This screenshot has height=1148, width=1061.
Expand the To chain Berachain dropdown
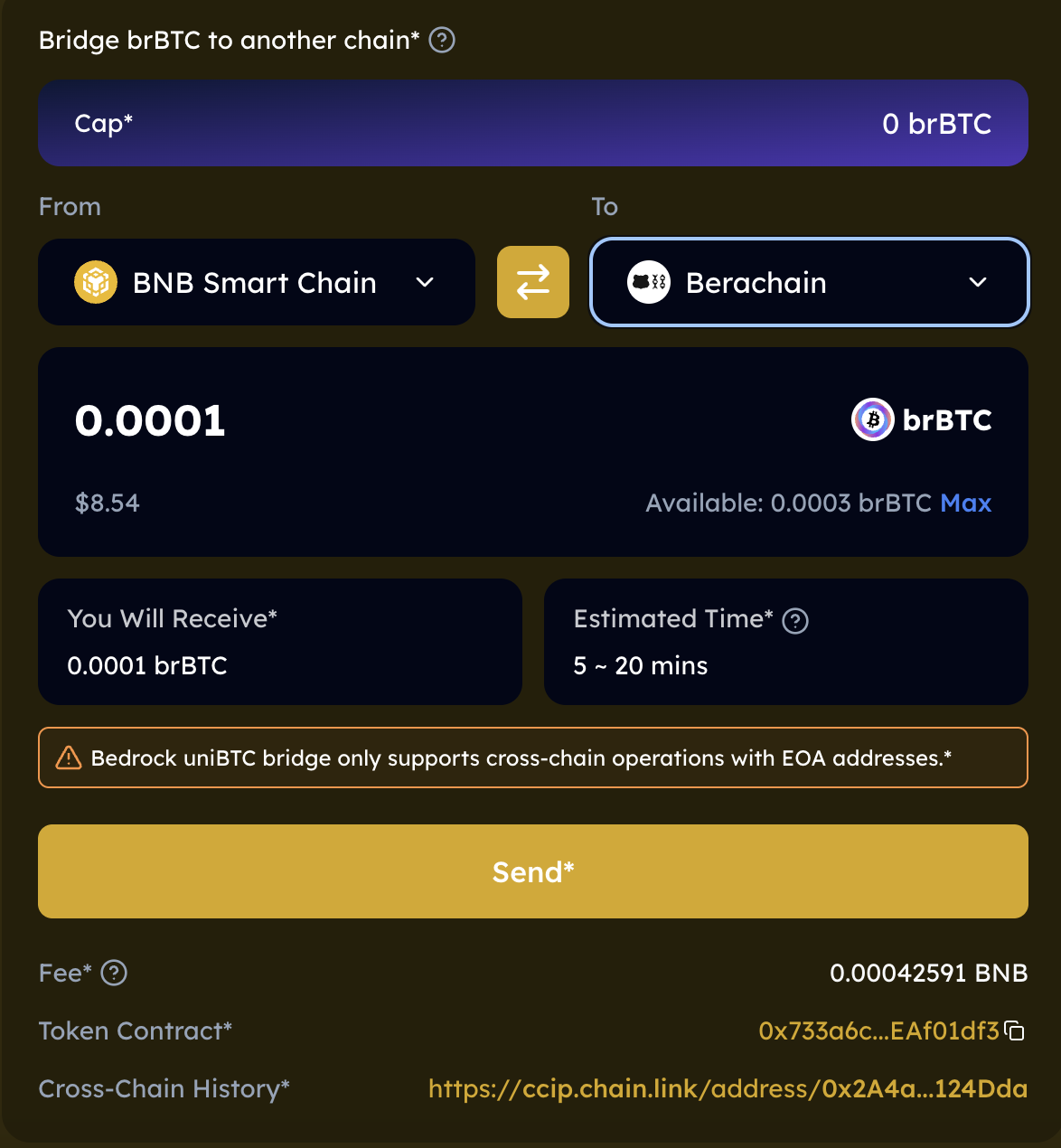coord(809,282)
